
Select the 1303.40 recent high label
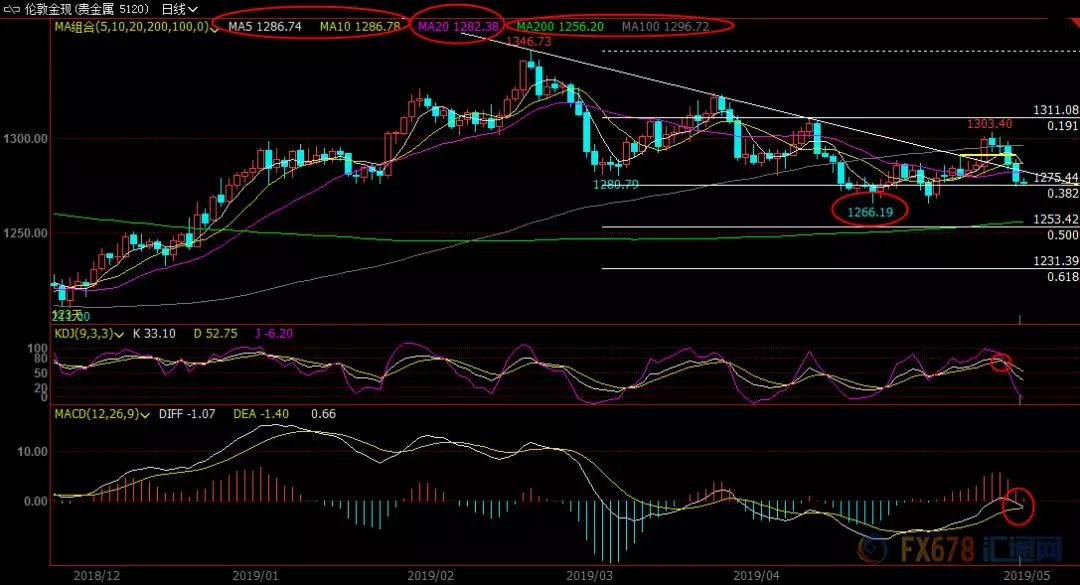[989, 124]
